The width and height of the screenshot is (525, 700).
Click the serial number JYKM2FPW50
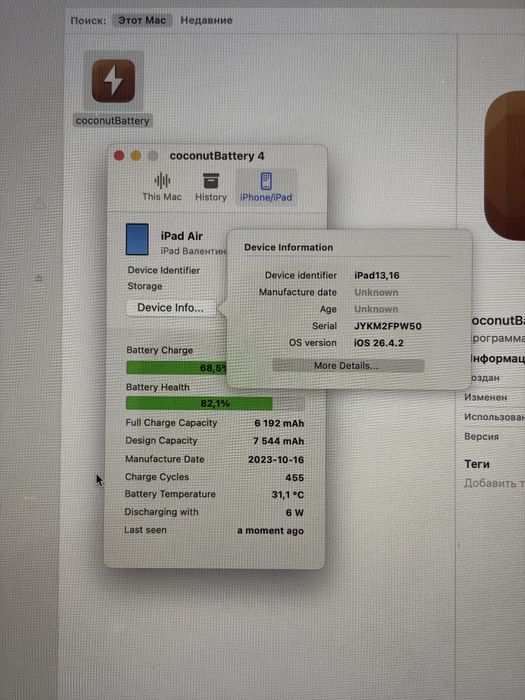point(388,326)
